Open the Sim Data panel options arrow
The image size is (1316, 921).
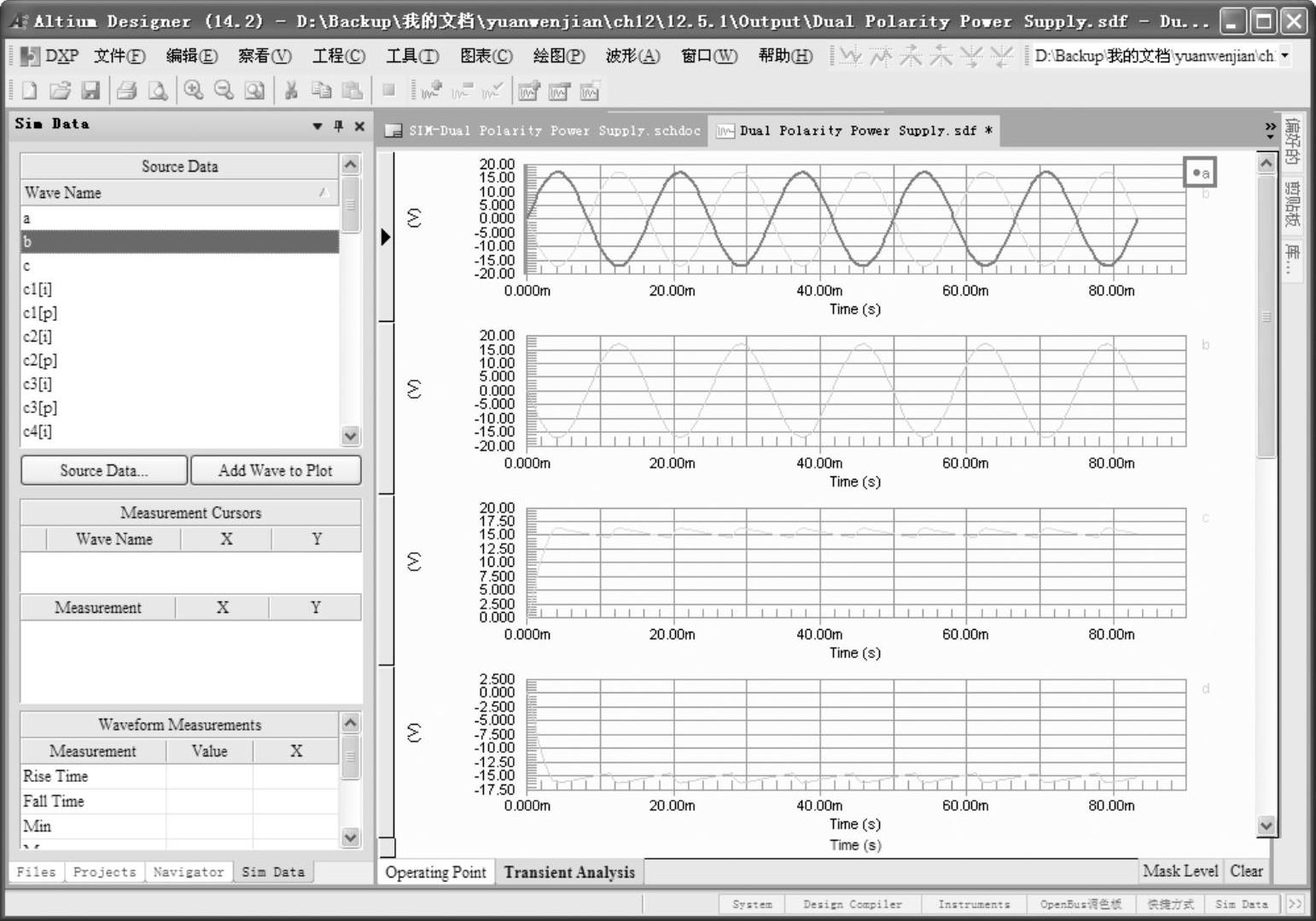tap(317, 125)
